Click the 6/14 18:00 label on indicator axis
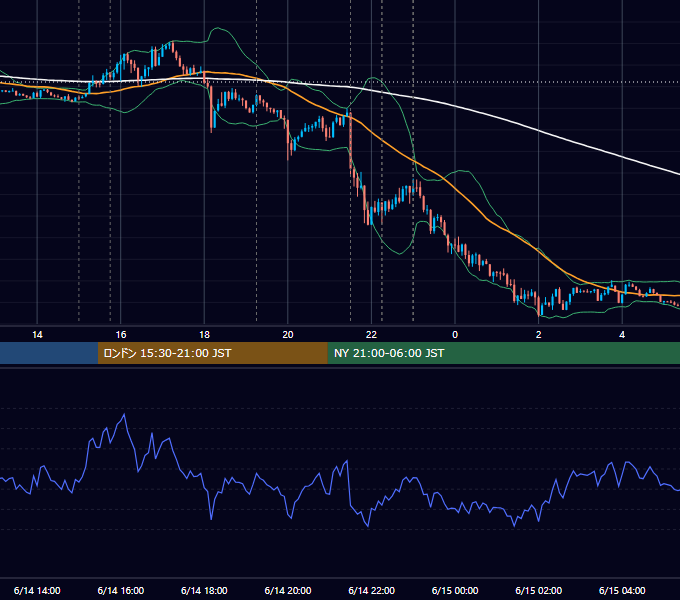680x600 pixels. pyautogui.click(x=204, y=590)
